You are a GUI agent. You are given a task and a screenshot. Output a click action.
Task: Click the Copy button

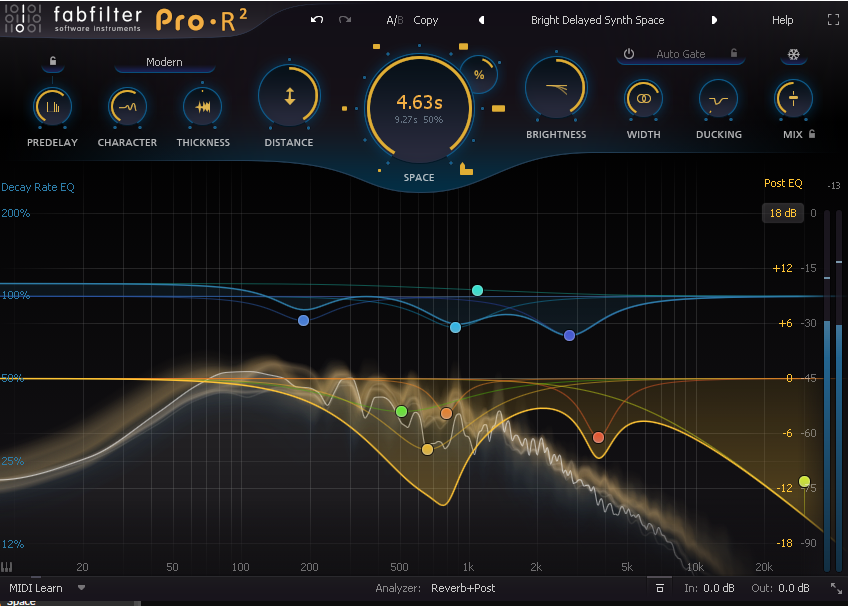coord(425,19)
